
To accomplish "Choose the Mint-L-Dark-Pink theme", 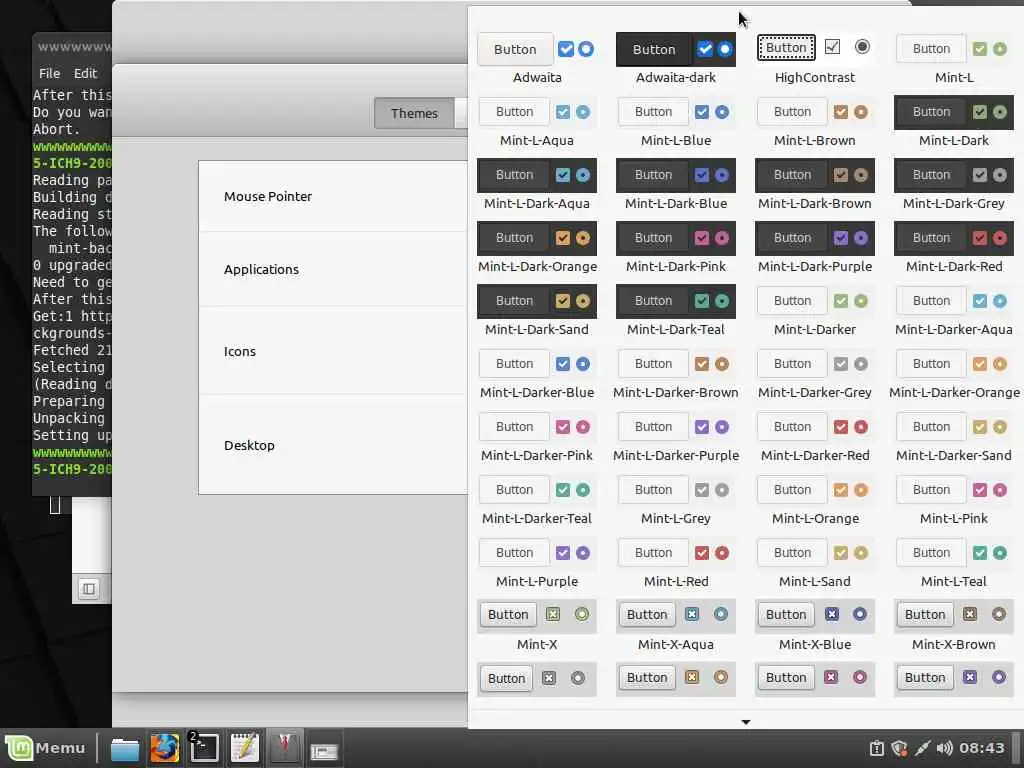I will (676, 248).
